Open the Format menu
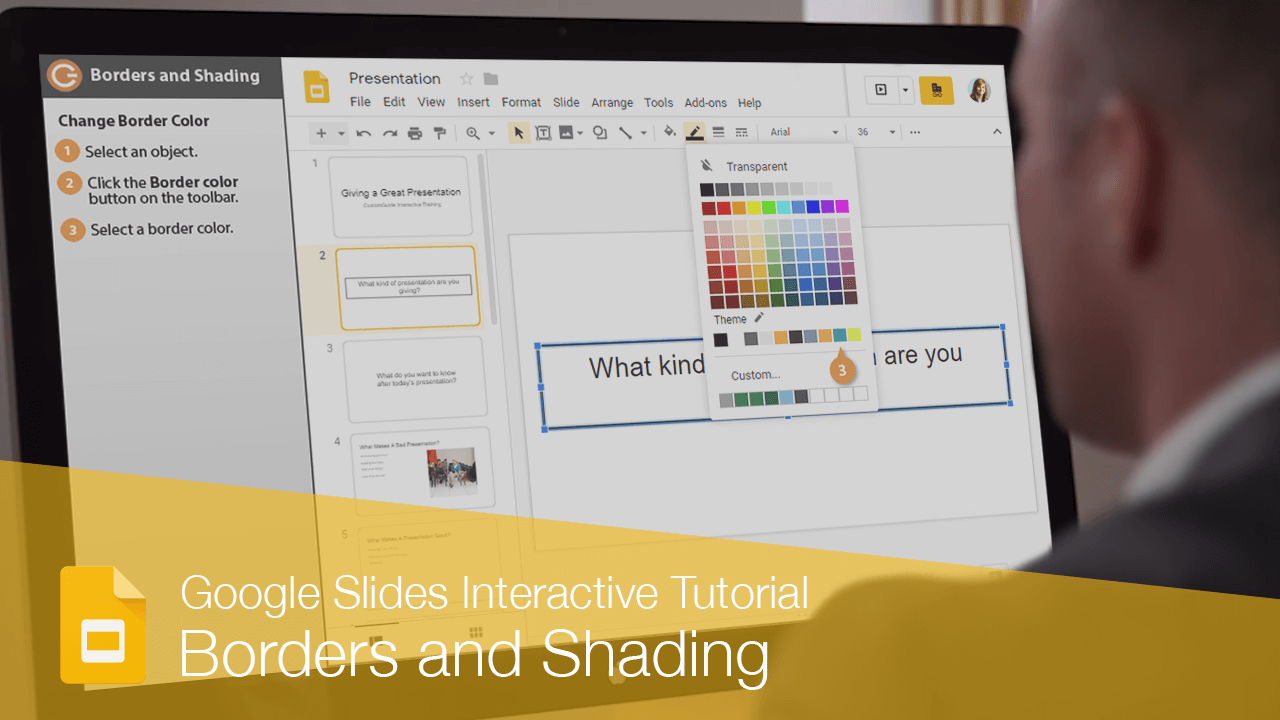 [521, 102]
